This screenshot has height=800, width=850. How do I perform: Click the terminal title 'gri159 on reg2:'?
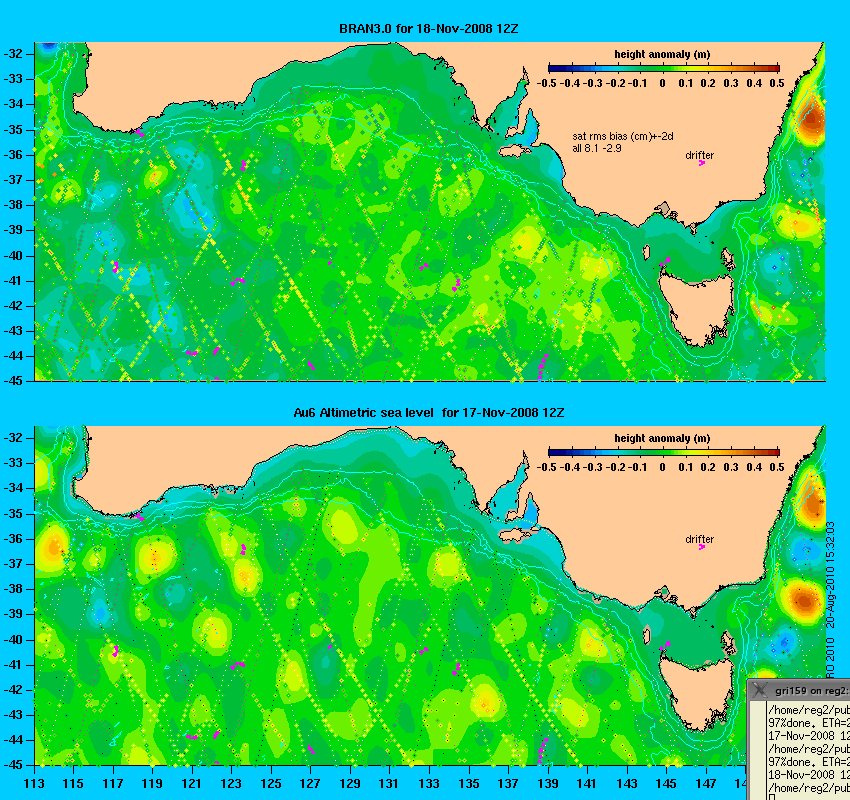coord(812,691)
